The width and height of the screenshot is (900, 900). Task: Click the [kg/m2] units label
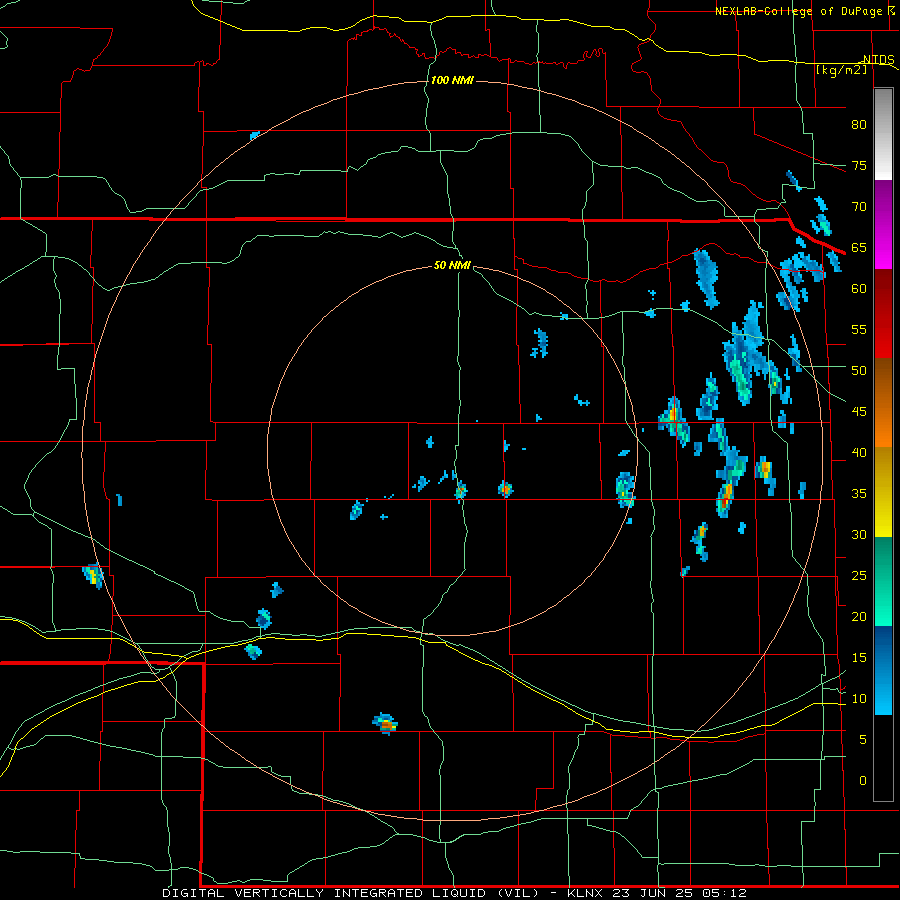(841, 69)
